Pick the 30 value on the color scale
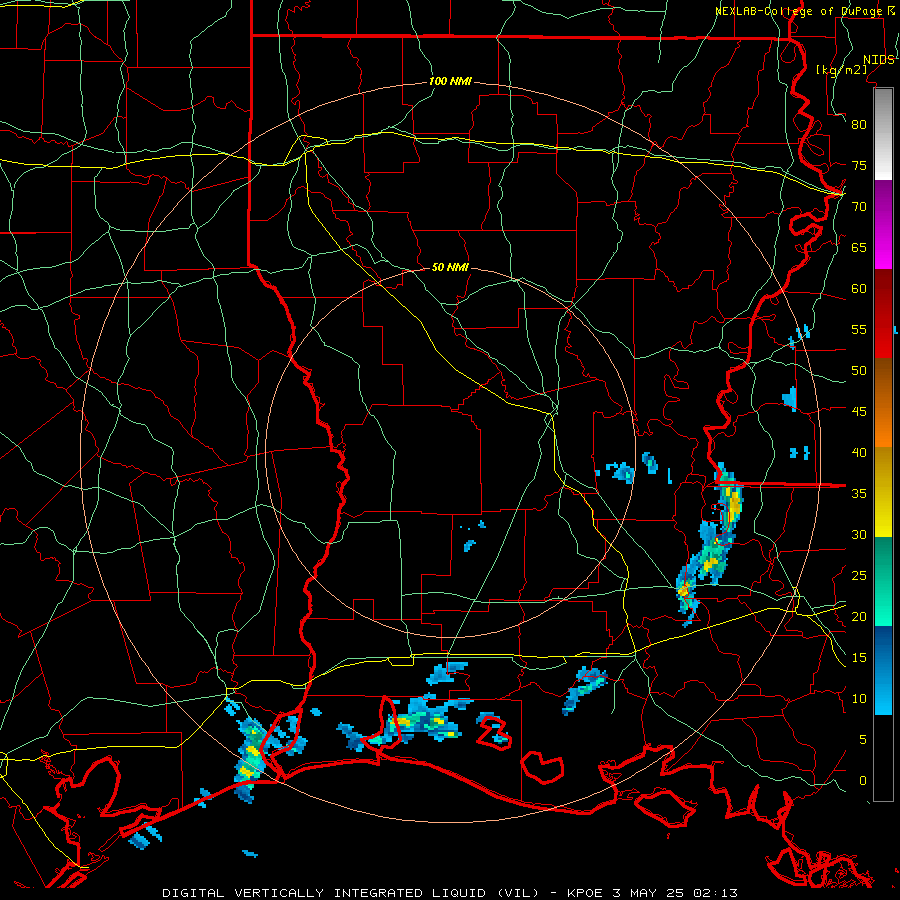900x900 pixels. click(859, 534)
